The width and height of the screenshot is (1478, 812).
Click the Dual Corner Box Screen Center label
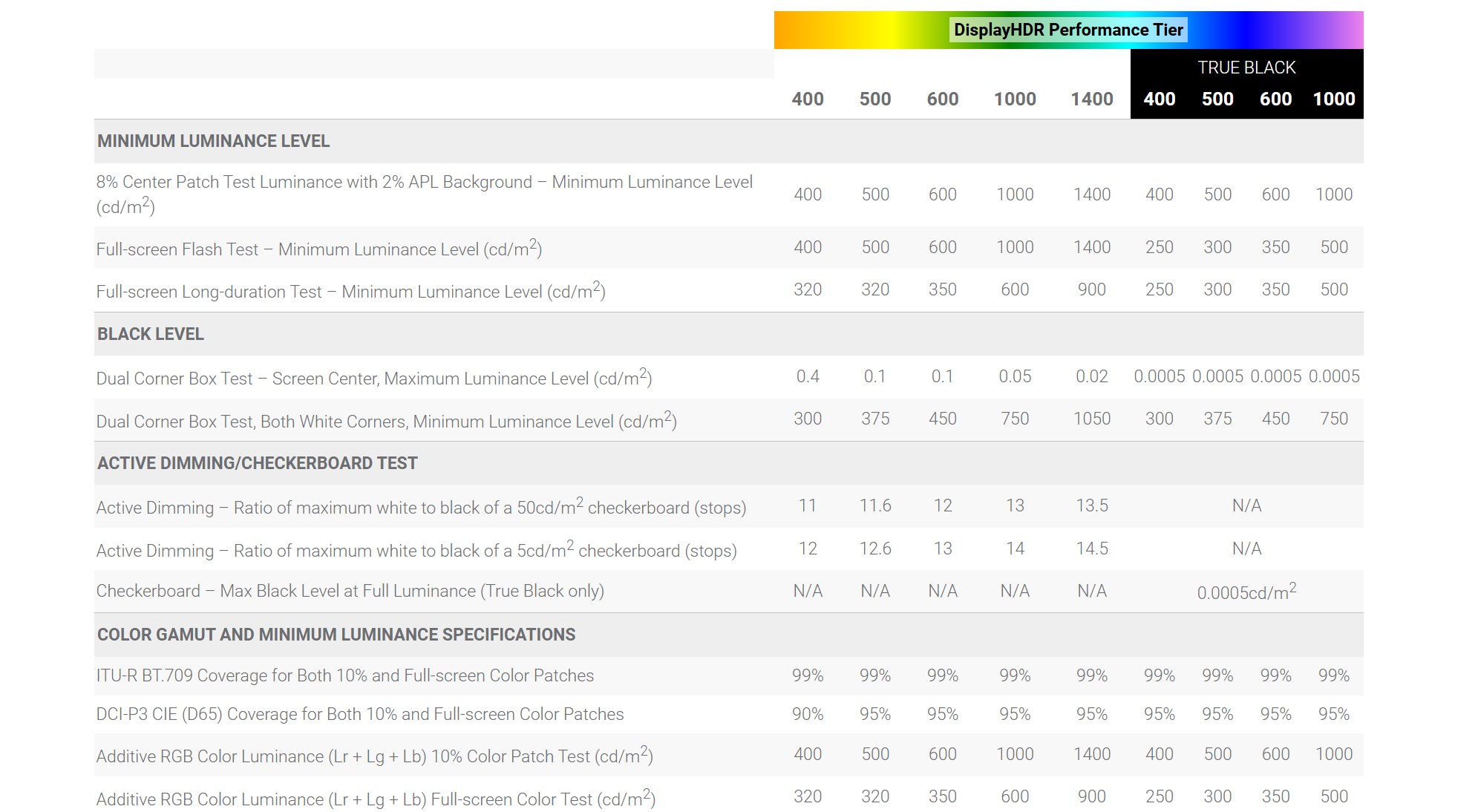pos(373,379)
